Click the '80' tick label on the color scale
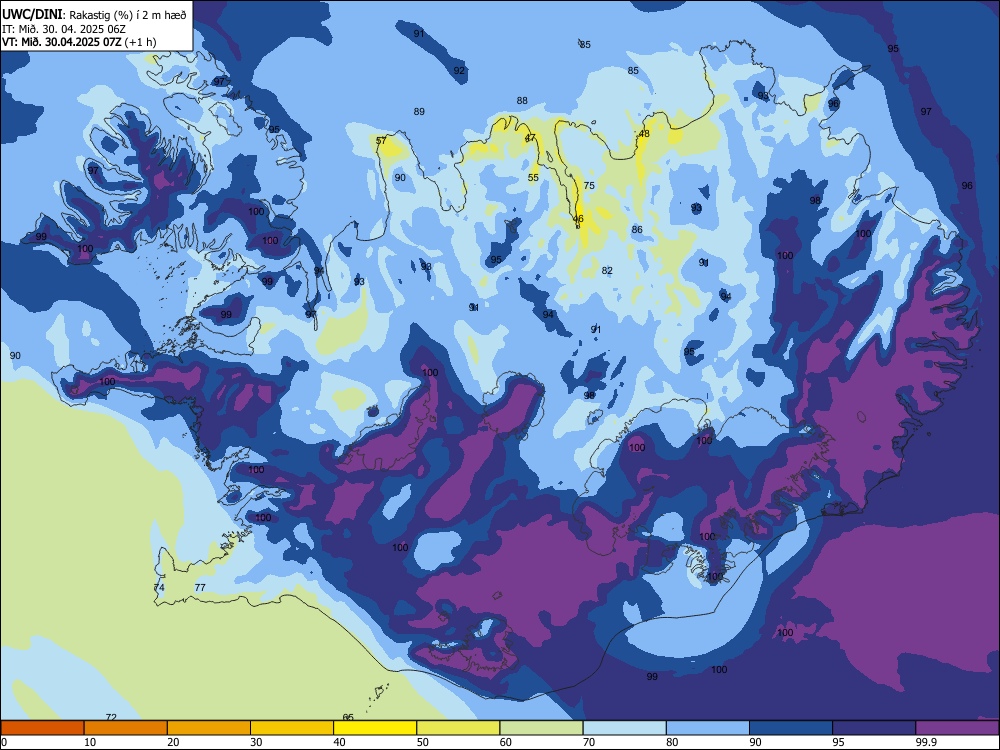Viewport: 1000px width, 750px height. [x=672, y=742]
